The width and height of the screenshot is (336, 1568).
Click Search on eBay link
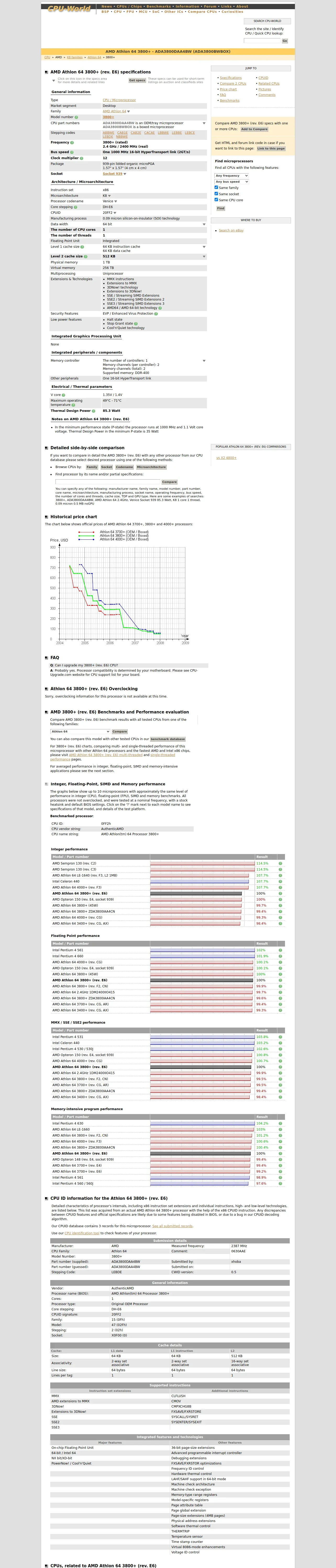pos(231,231)
